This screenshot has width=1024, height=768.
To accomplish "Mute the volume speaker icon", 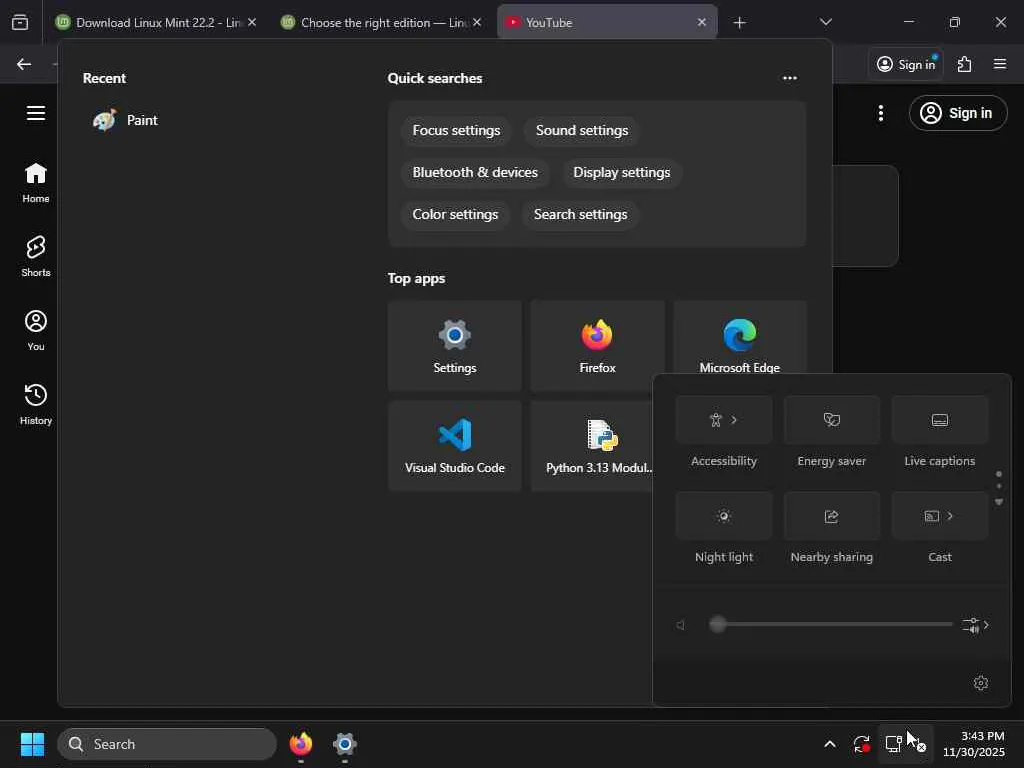I will (x=681, y=625).
